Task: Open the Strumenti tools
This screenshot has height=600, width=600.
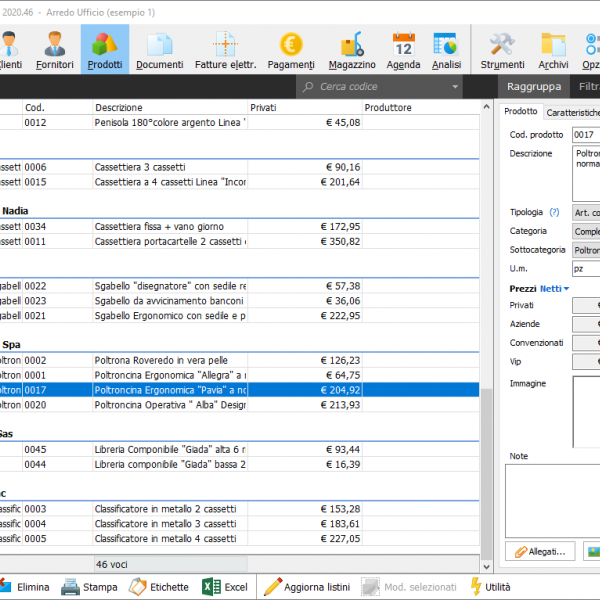Action: tap(502, 50)
